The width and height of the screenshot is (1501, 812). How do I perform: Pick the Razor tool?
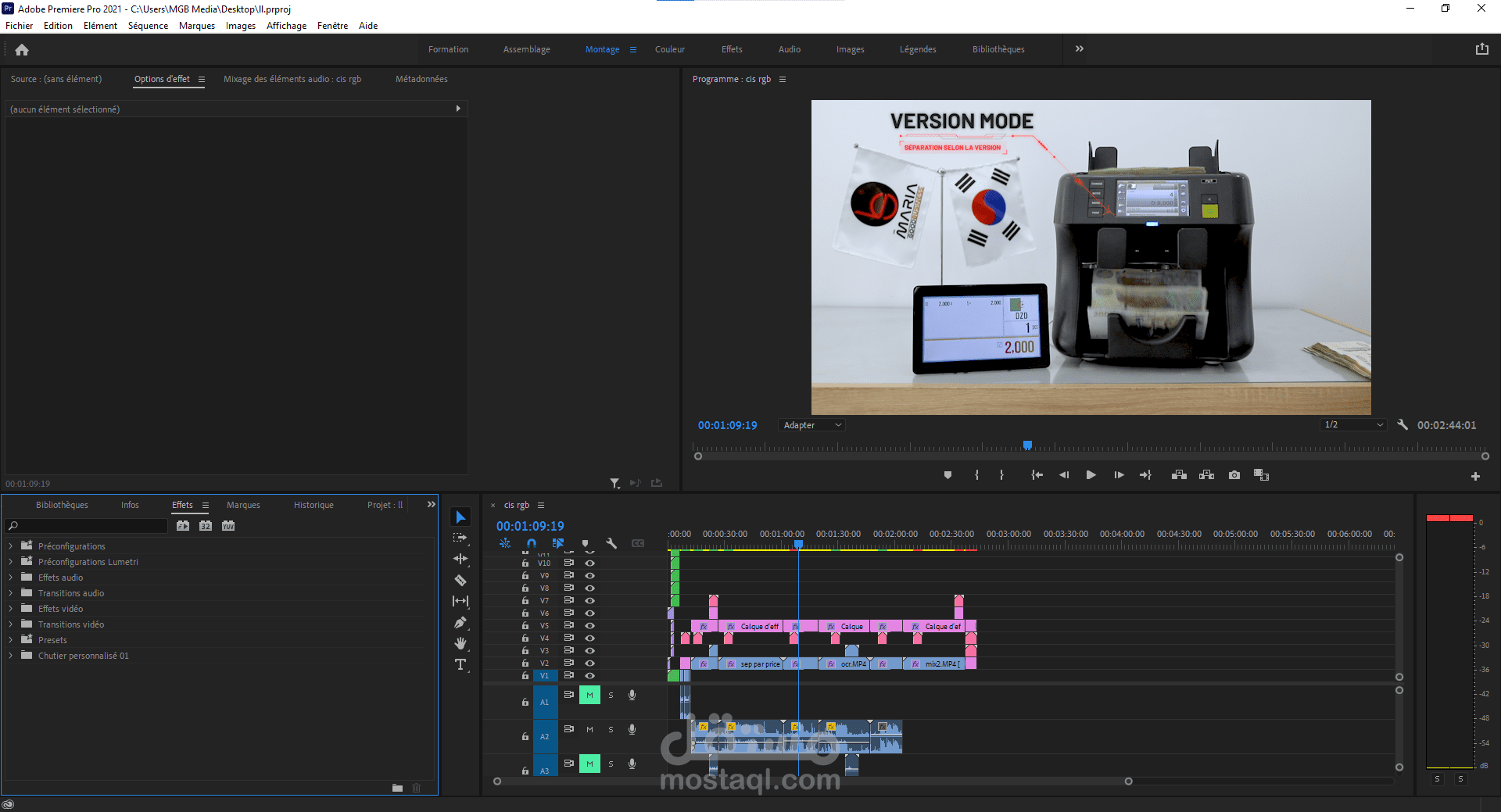460,580
